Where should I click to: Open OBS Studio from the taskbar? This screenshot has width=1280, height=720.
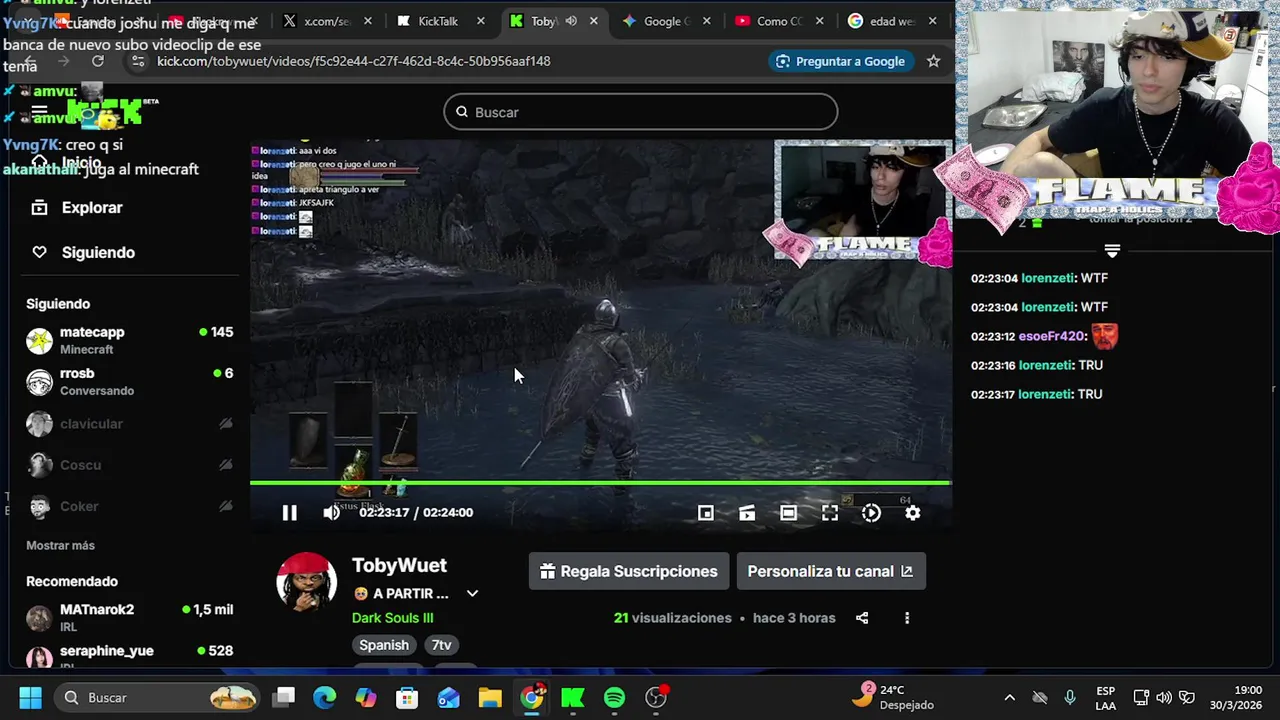pos(656,697)
